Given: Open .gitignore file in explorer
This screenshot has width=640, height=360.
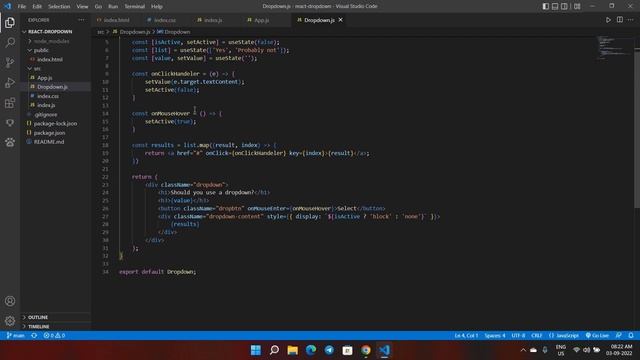Looking at the screenshot, I should point(46,115).
